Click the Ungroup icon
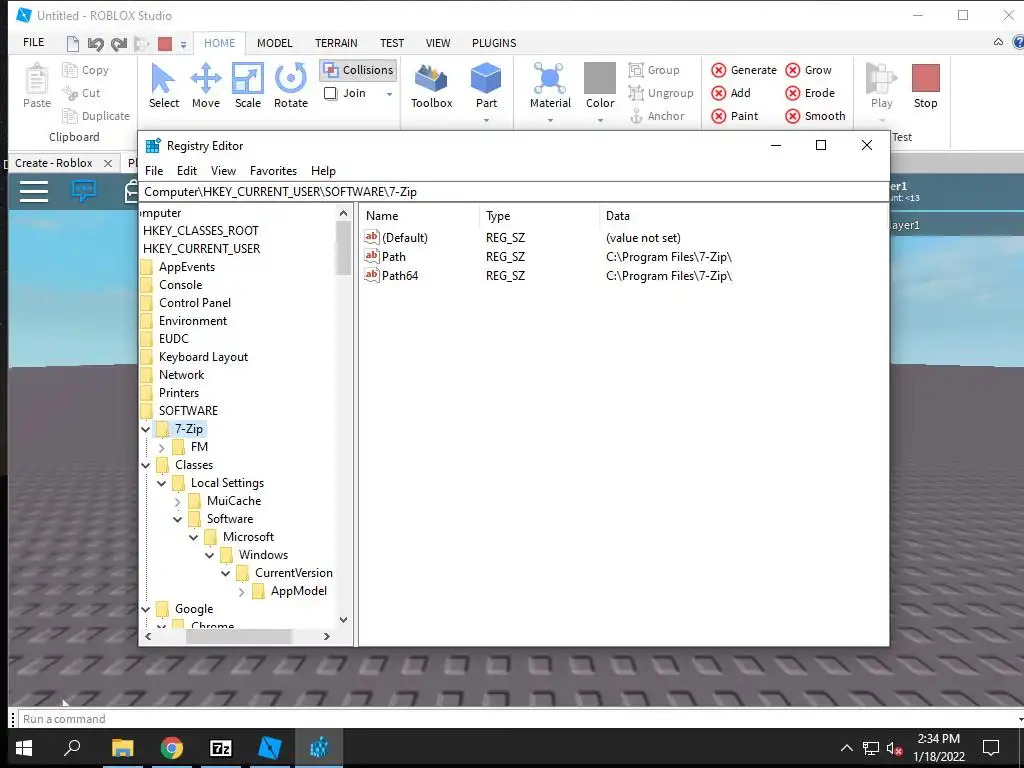This screenshot has height=768, width=1024. coord(635,93)
